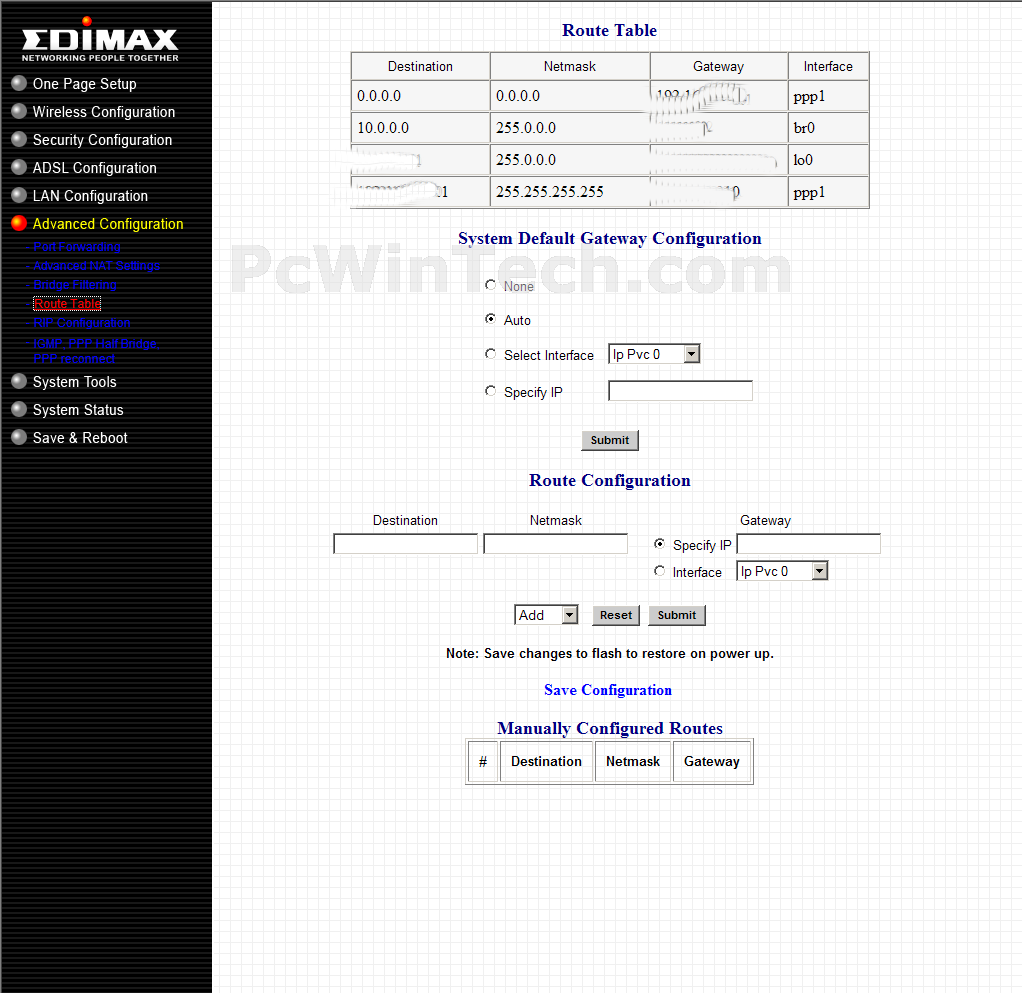
Task: Click the Gateway header in Manually Configured Routes
Action: (x=712, y=761)
